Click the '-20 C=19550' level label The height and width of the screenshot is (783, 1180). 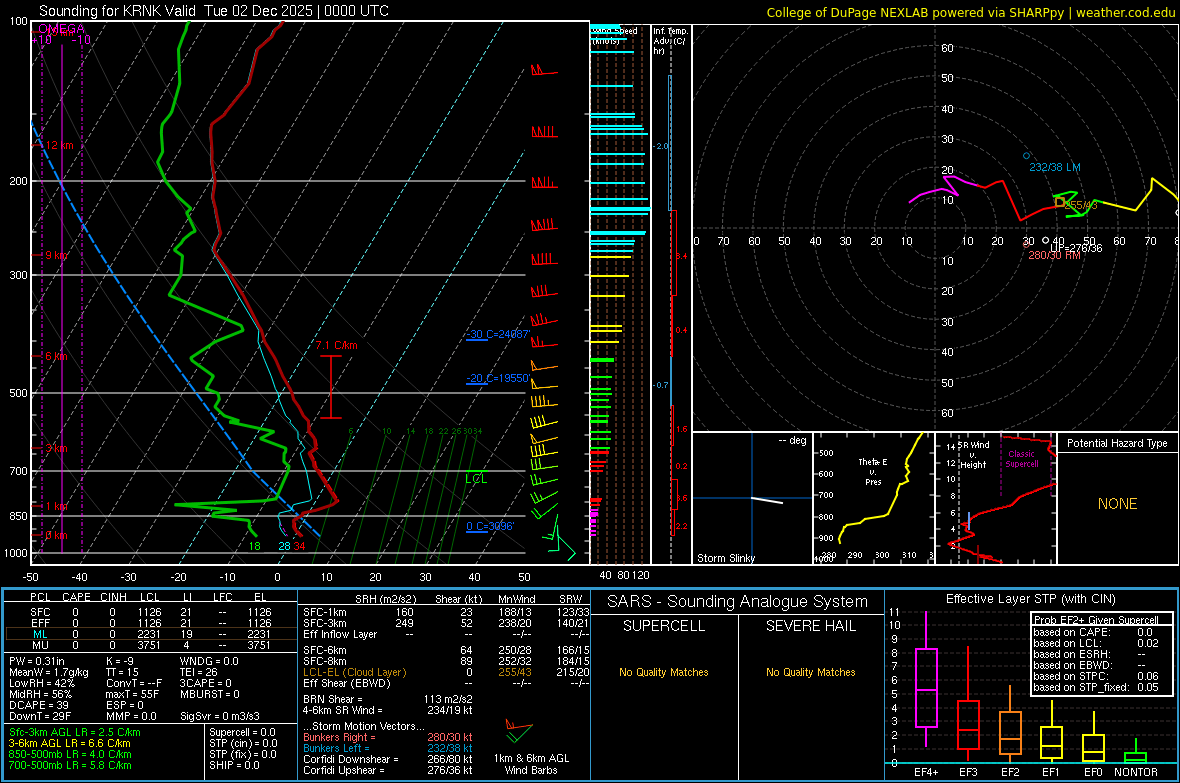coord(498,378)
